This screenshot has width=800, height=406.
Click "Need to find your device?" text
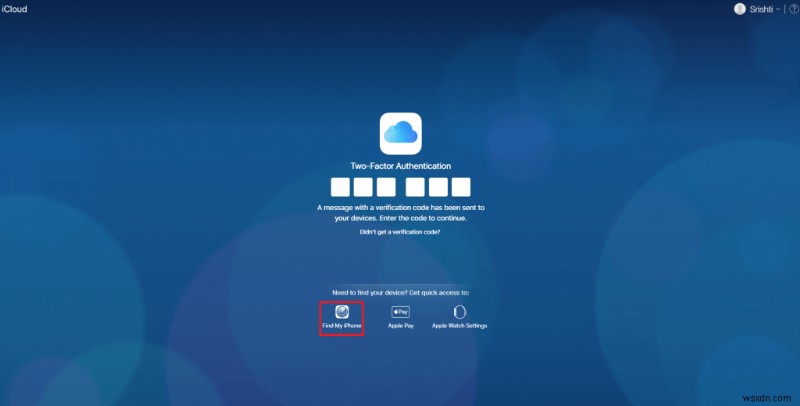(370, 293)
